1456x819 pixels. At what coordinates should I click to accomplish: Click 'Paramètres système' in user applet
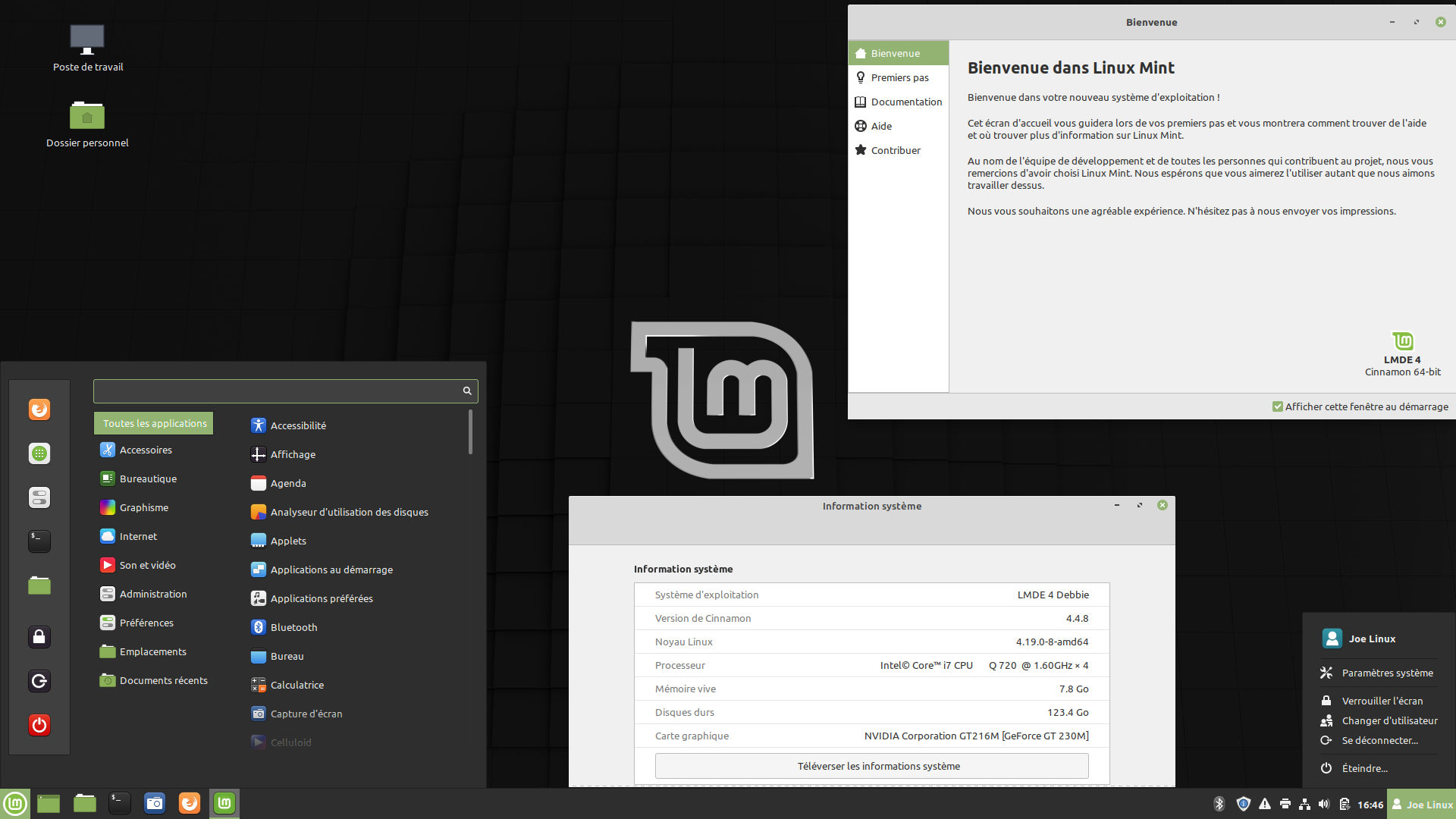pos(1377,673)
